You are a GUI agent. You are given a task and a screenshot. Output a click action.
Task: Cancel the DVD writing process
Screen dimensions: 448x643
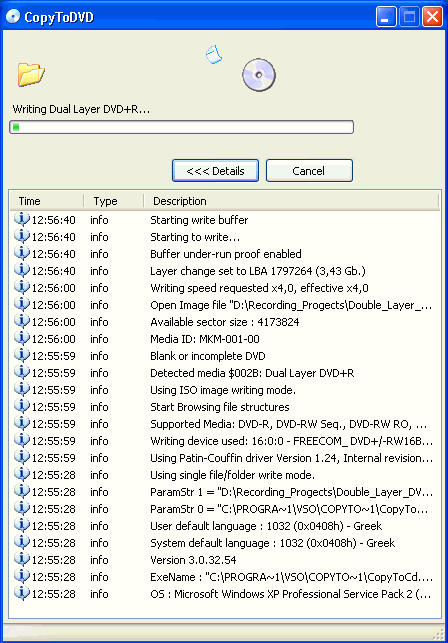(309, 171)
